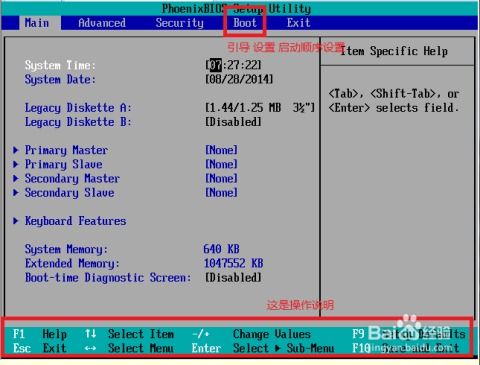Toggle Legacy Diskette B Disabled setting
This screenshot has width=480, height=365.
[x=233, y=122]
